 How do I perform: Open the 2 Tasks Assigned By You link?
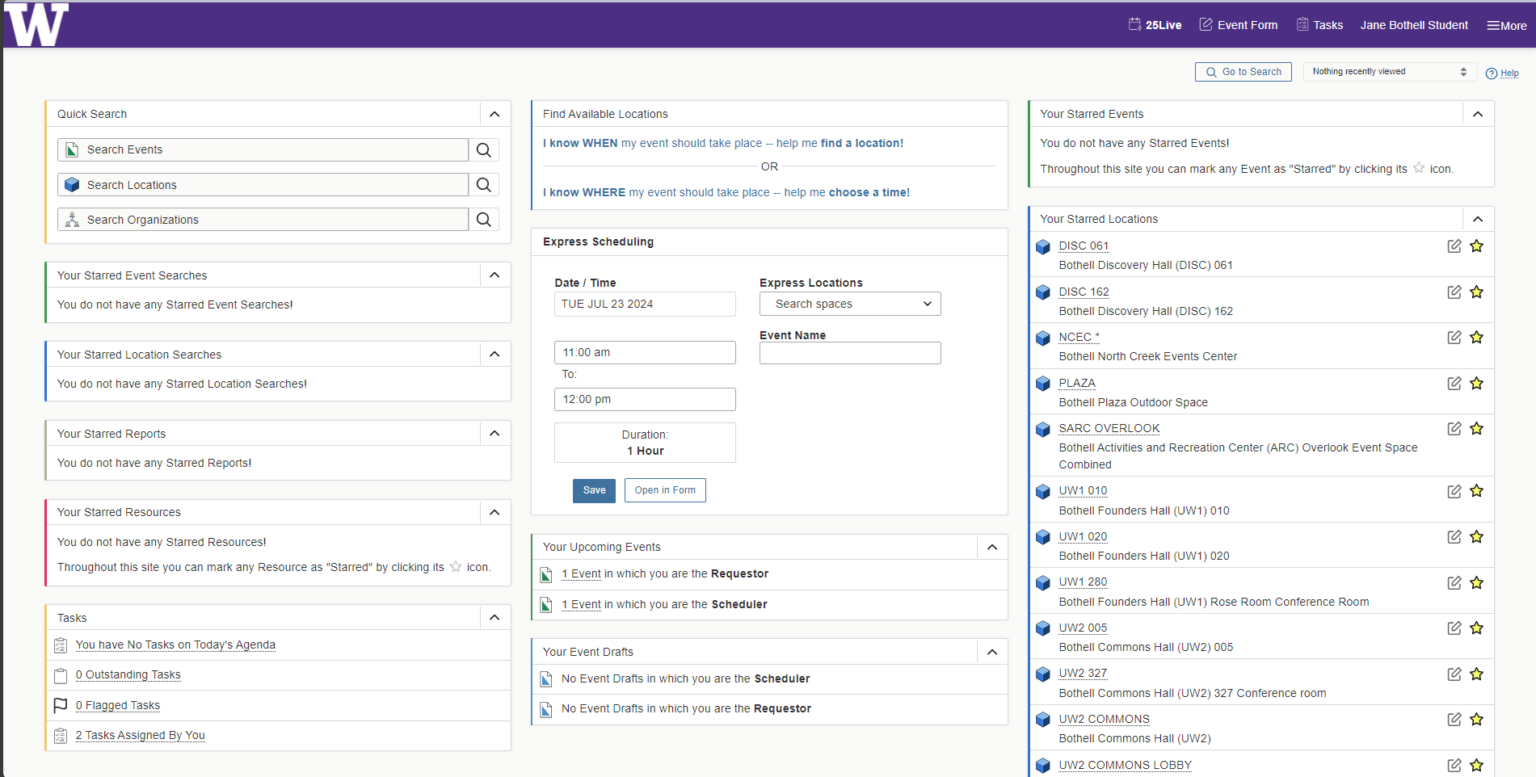click(x=140, y=735)
